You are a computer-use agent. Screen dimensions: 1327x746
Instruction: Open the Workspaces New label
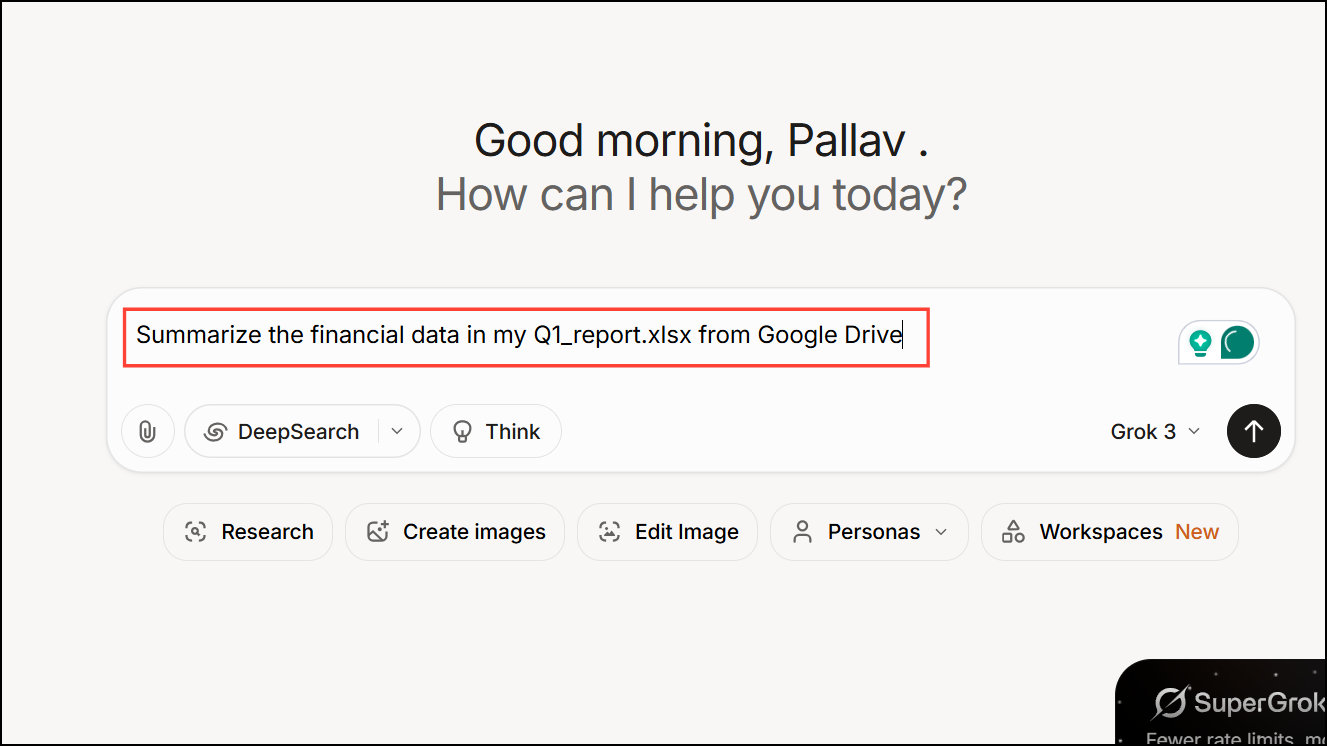tap(1196, 532)
